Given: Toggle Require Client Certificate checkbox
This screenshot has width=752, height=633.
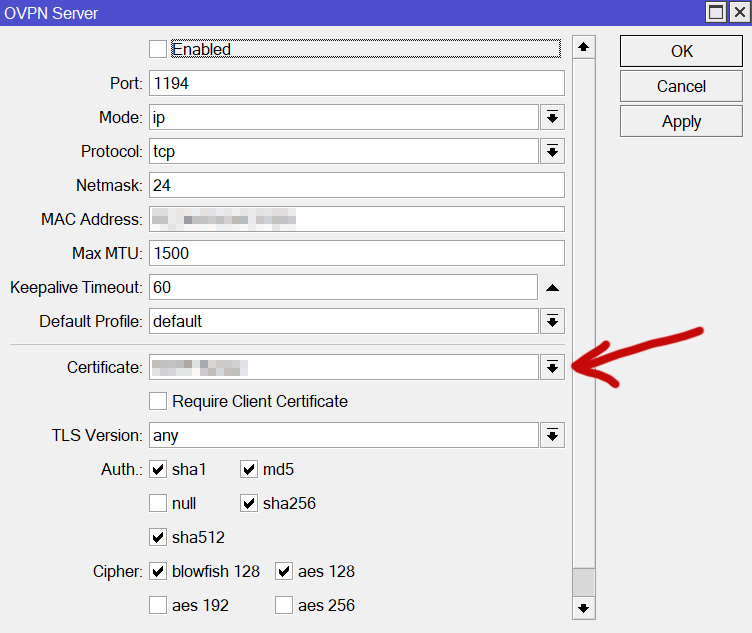Looking at the screenshot, I should pyautogui.click(x=158, y=401).
